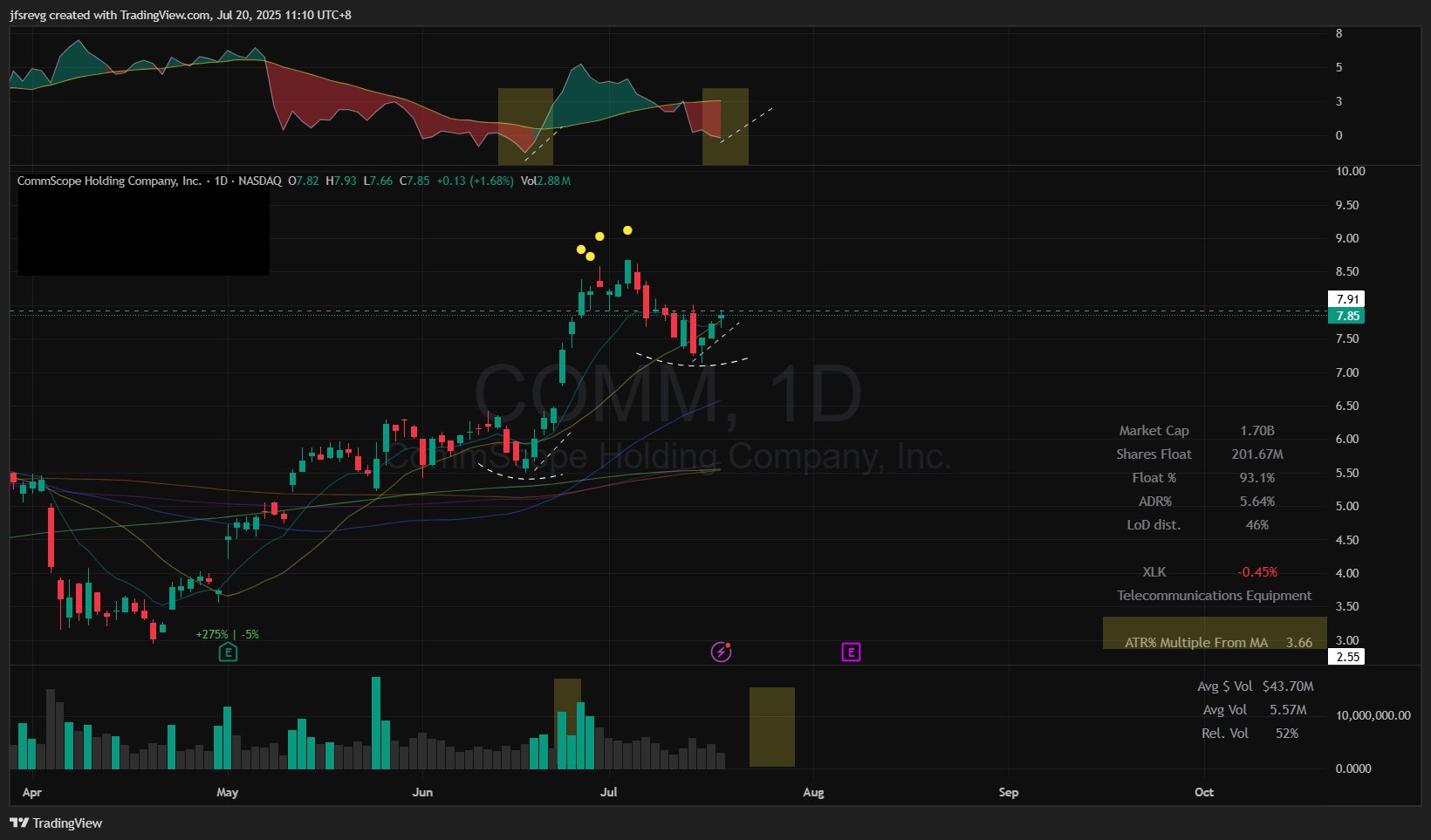Image resolution: width=1431 pixels, height=840 pixels.
Task: Click the TradingView logo at bottom left
Action: (x=56, y=823)
